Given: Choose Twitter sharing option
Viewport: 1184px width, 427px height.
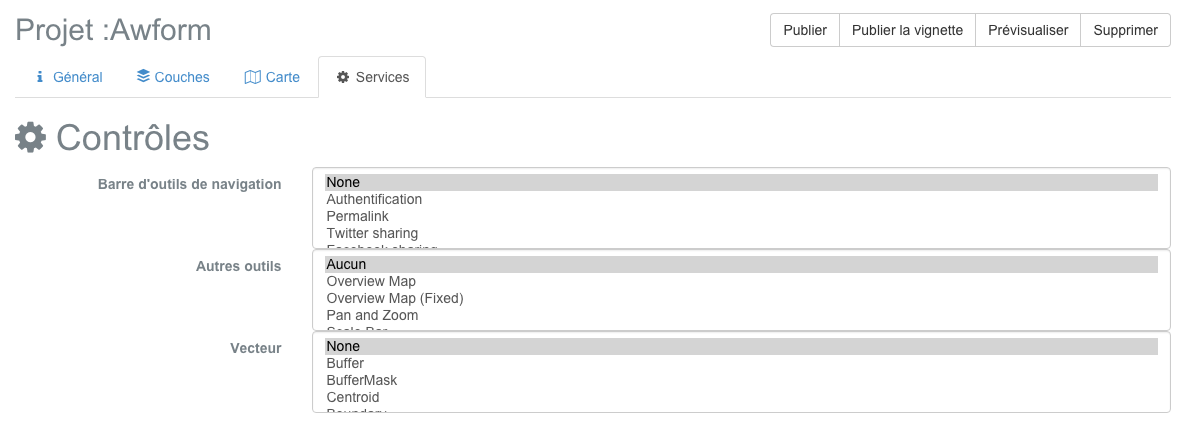Looking at the screenshot, I should point(742,233).
